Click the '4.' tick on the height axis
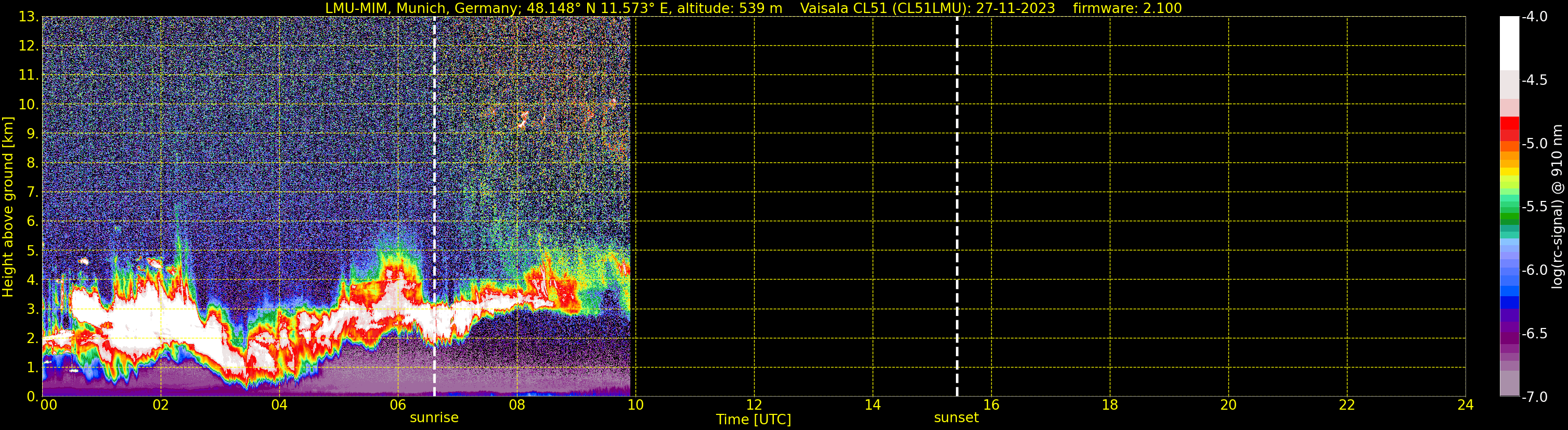 (32, 280)
